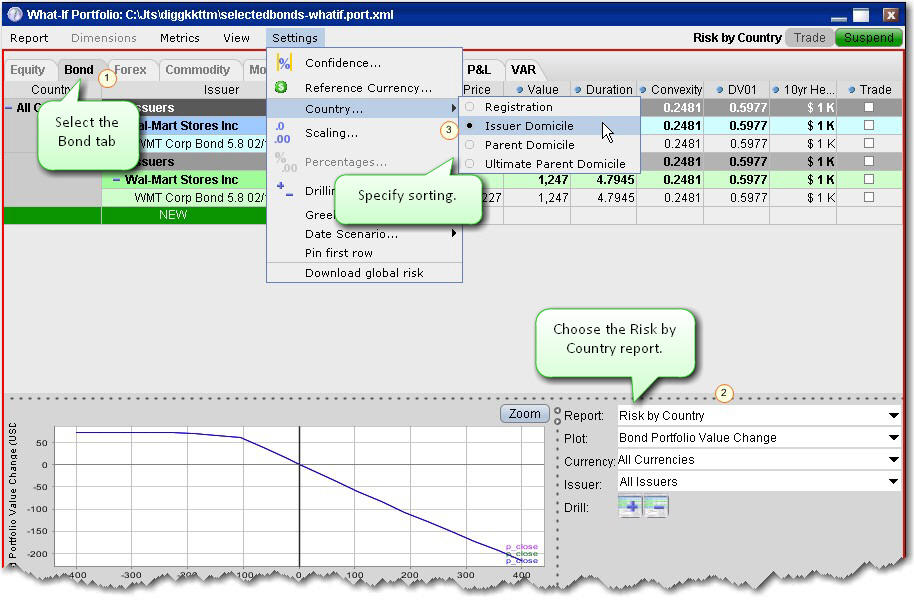This screenshot has width=914, height=603.
Task: Choose the Parent Domicile radio option
Action: (x=470, y=145)
